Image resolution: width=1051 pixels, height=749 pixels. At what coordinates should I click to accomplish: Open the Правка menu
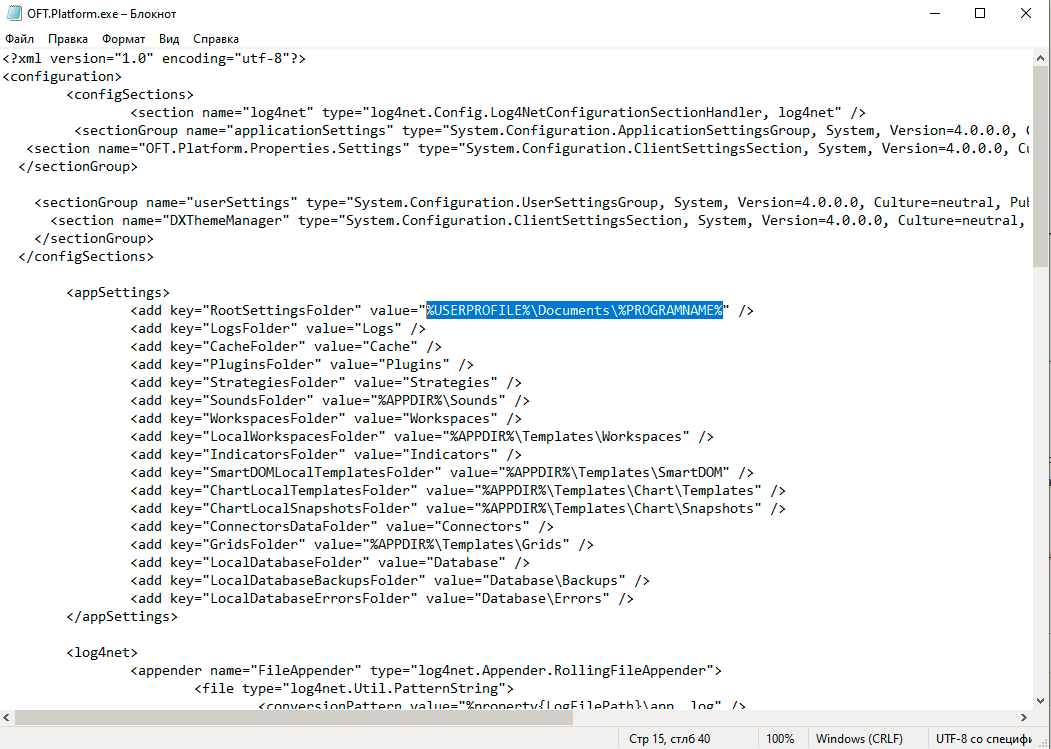click(67, 38)
